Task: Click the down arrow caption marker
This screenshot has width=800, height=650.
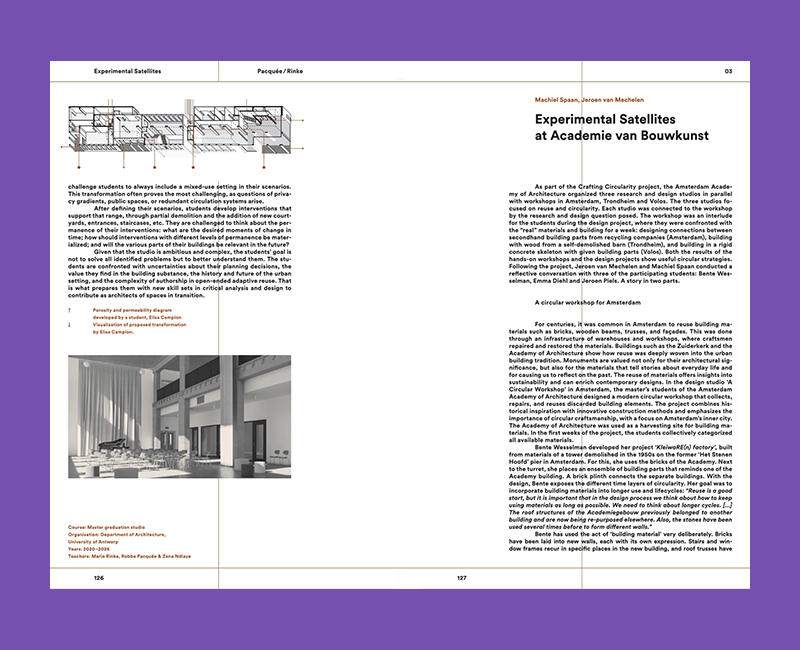Action: (x=69, y=324)
